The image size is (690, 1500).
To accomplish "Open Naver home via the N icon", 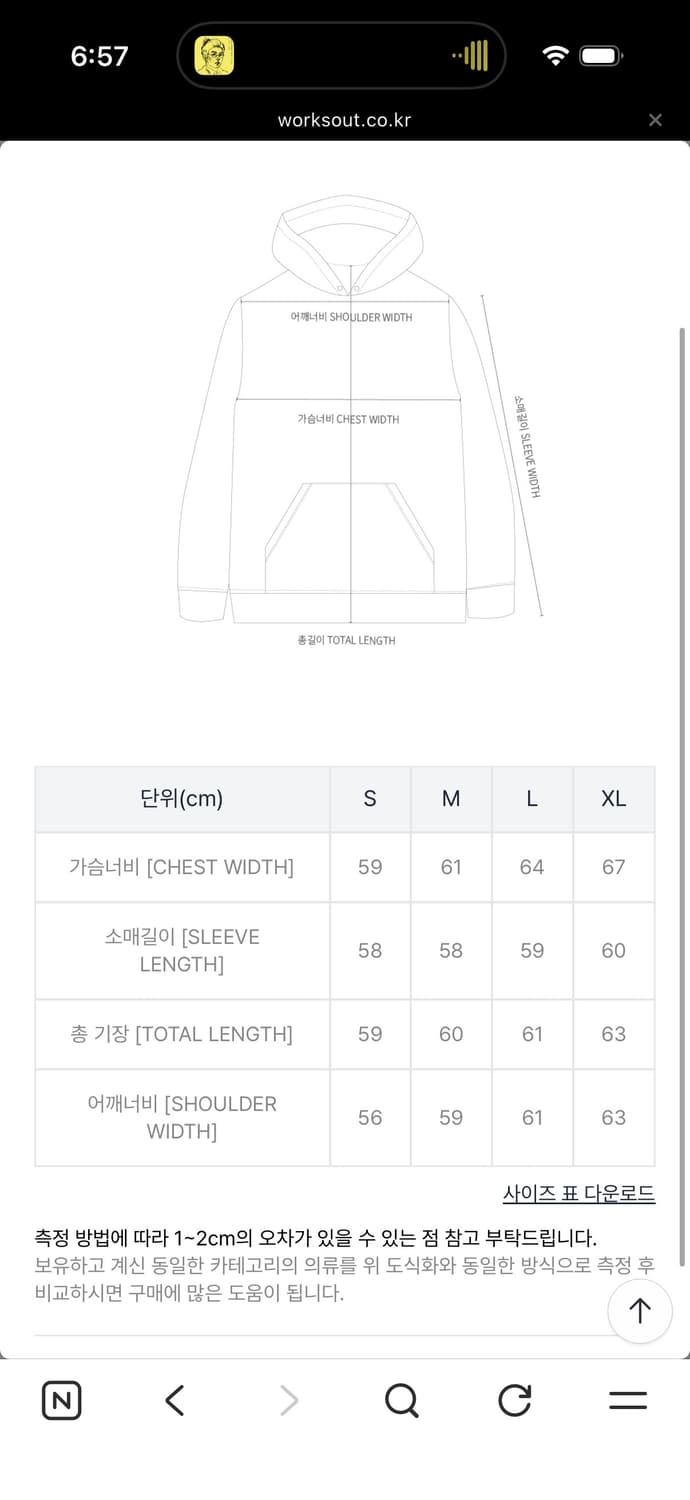I will pyautogui.click(x=60, y=1400).
